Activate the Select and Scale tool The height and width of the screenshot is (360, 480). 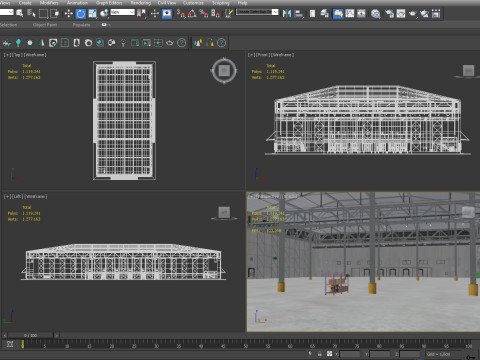pos(92,13)
